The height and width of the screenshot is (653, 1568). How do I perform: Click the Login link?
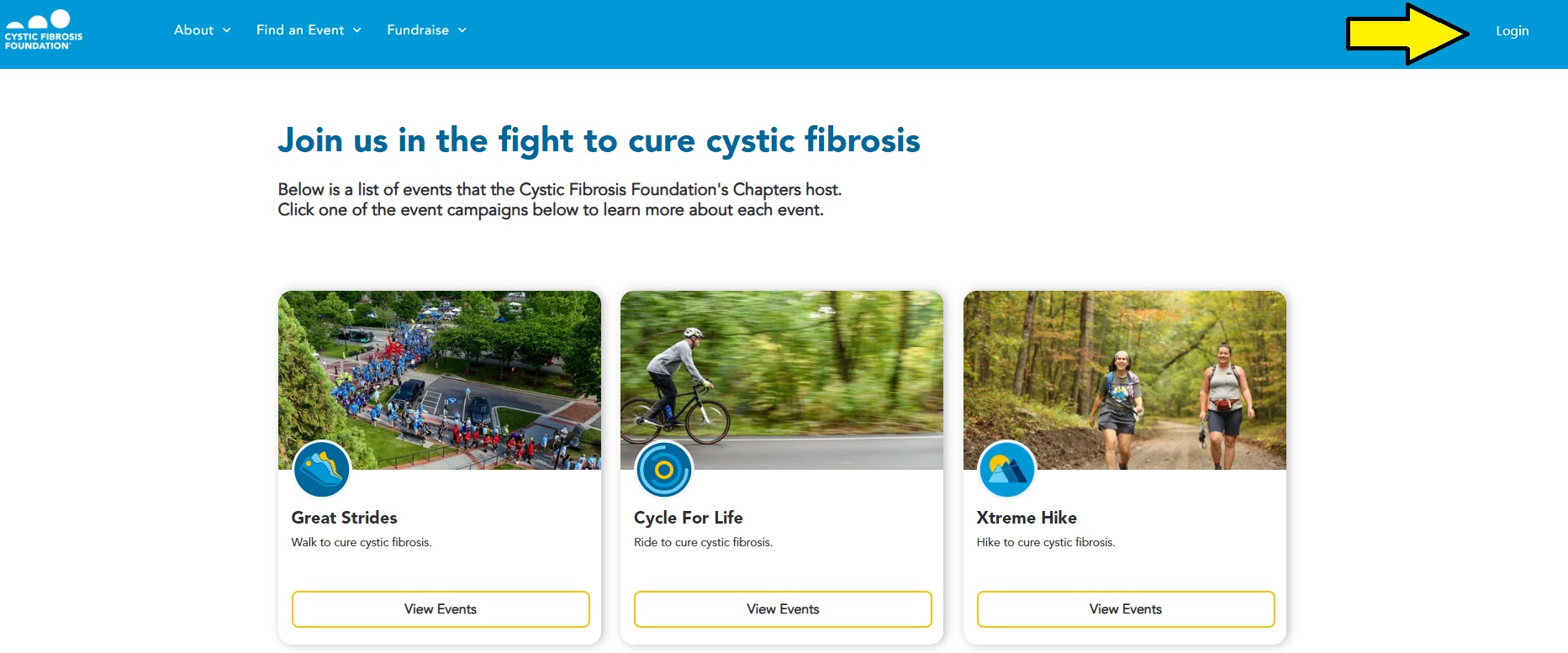1512,31
